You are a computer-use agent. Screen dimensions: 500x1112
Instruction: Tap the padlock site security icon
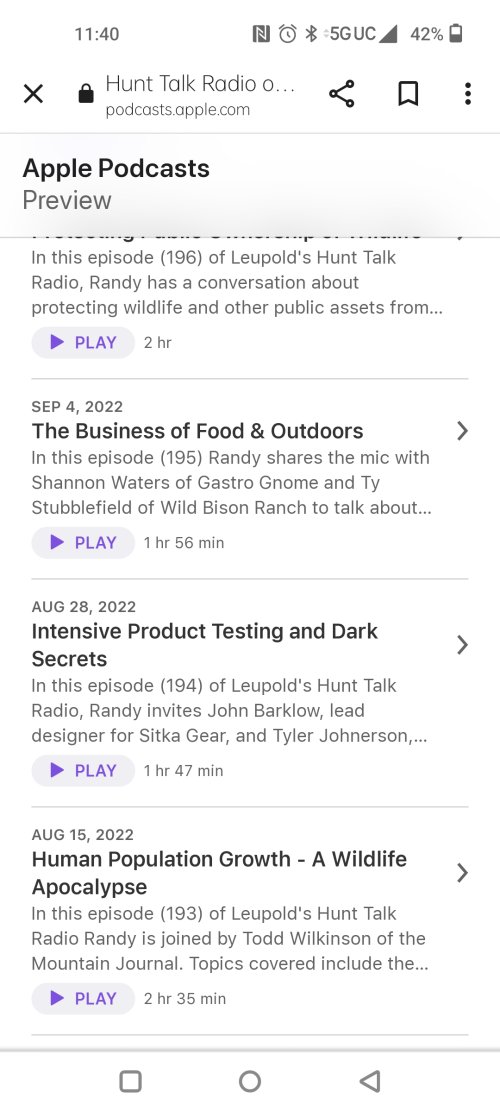pyautogui.click(x=86, y=94)
